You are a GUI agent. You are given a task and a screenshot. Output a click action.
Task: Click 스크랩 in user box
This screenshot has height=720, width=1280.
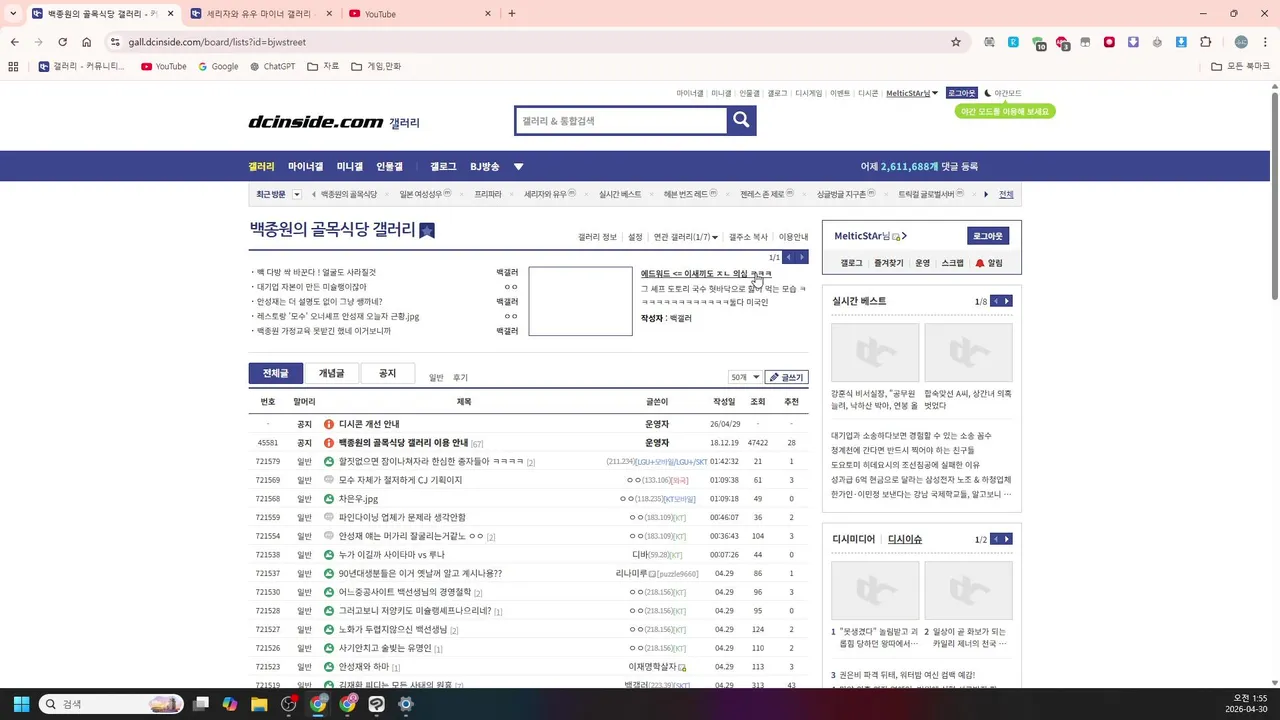click(952, 263)
